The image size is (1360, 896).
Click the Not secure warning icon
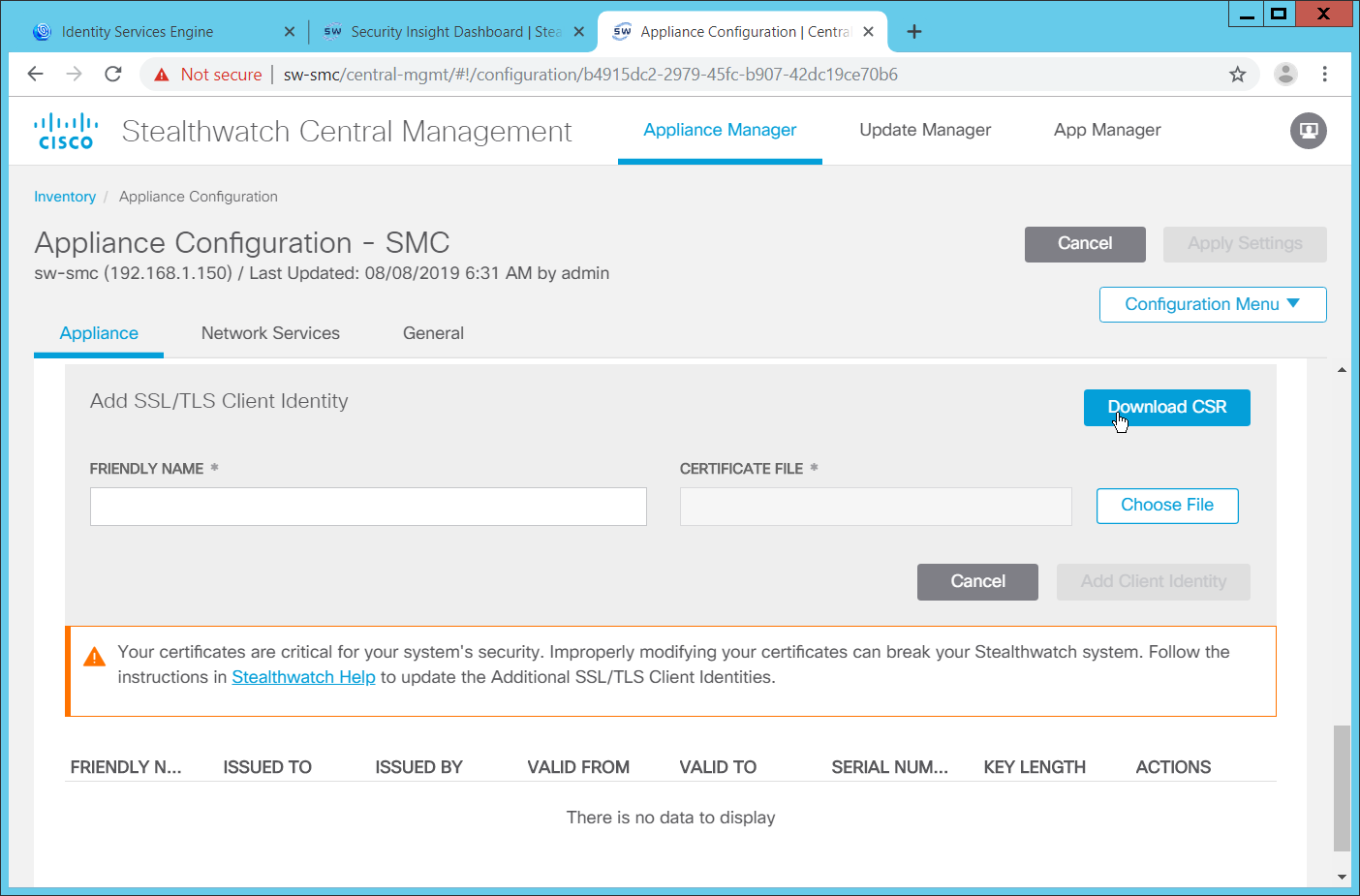(162, 75)
